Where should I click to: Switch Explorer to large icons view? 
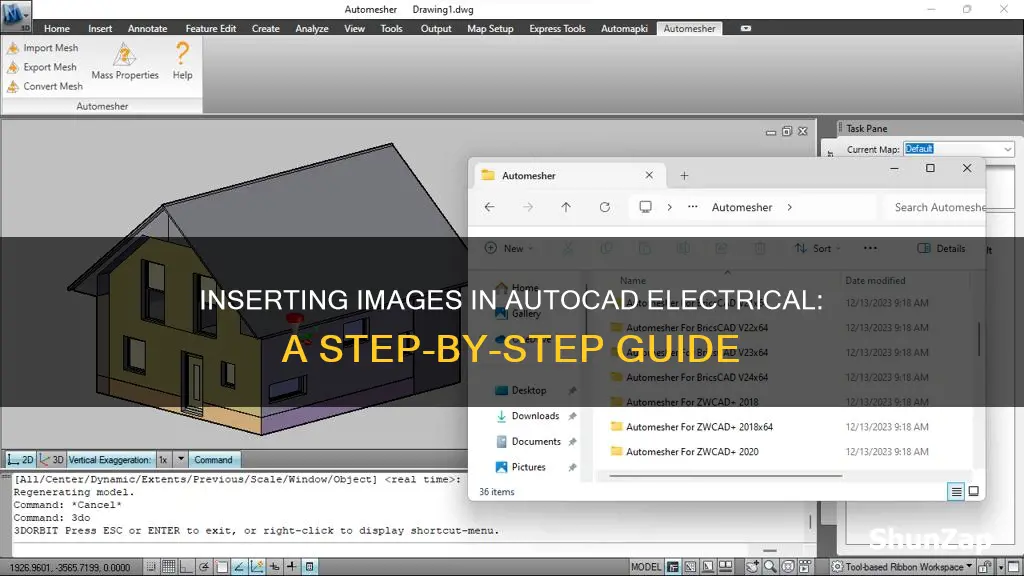pos(973,491)
